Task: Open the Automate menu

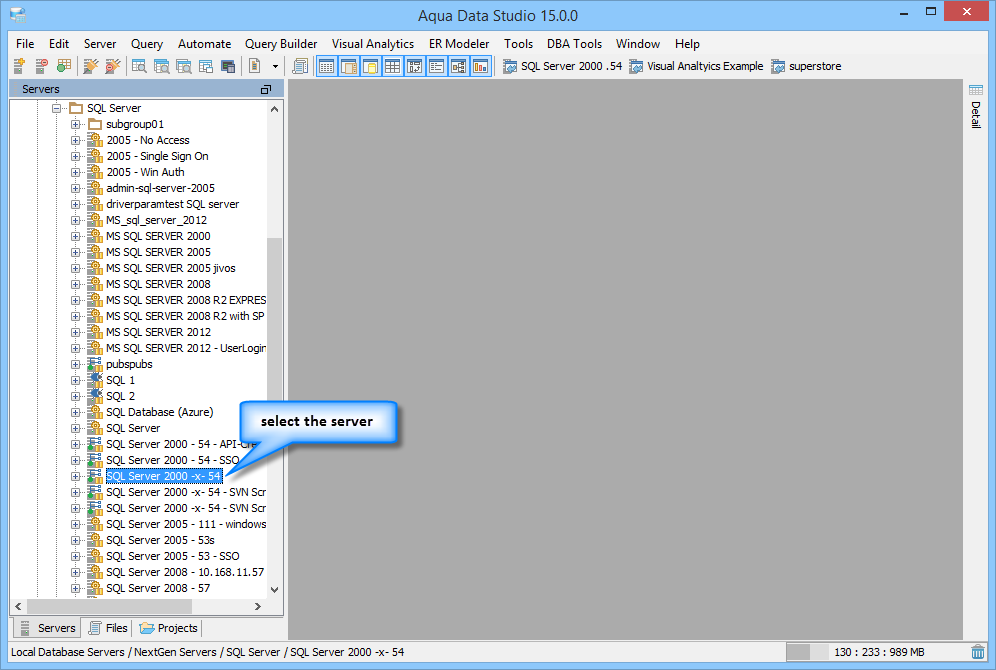Action: point(205,44)
